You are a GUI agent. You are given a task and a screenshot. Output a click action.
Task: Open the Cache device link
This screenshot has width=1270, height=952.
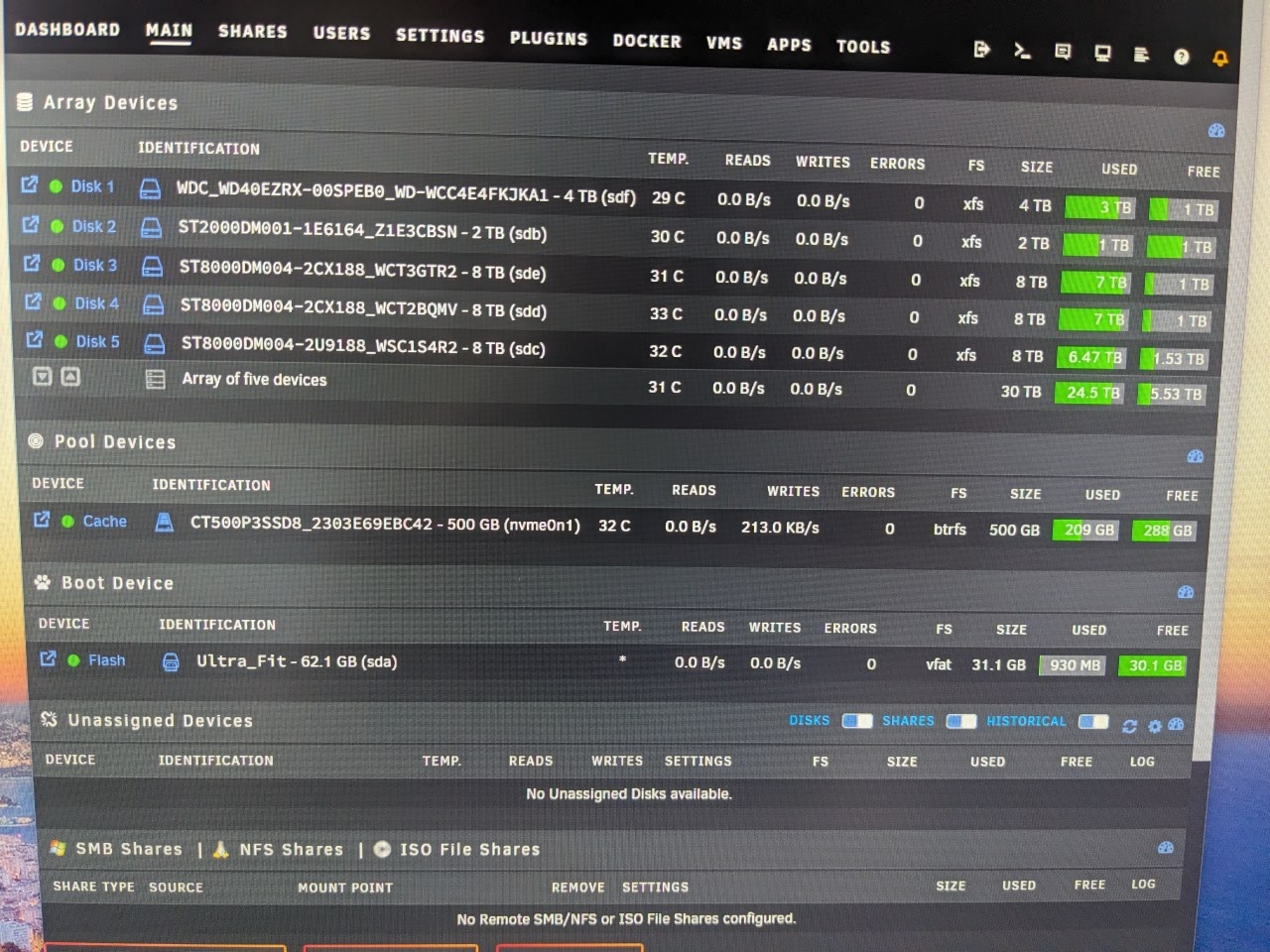(x=104, y=522)
